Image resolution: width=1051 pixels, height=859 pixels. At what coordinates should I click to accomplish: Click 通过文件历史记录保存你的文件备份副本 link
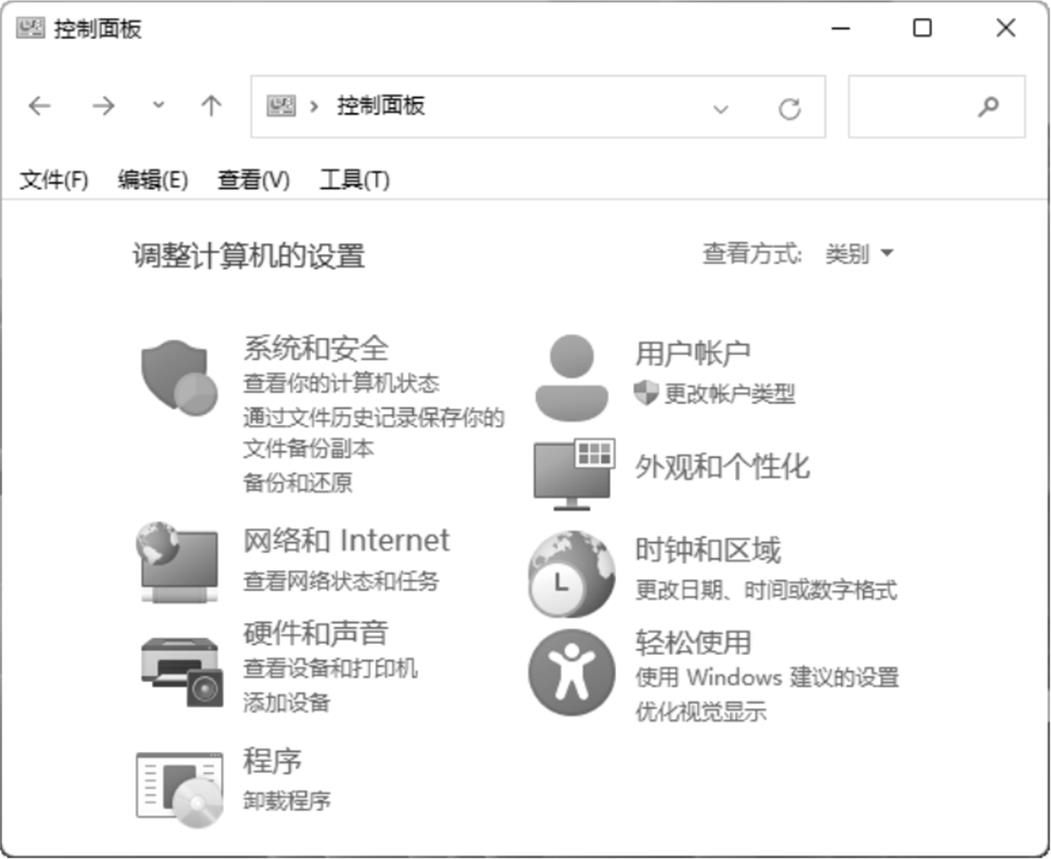pos(373,433)
